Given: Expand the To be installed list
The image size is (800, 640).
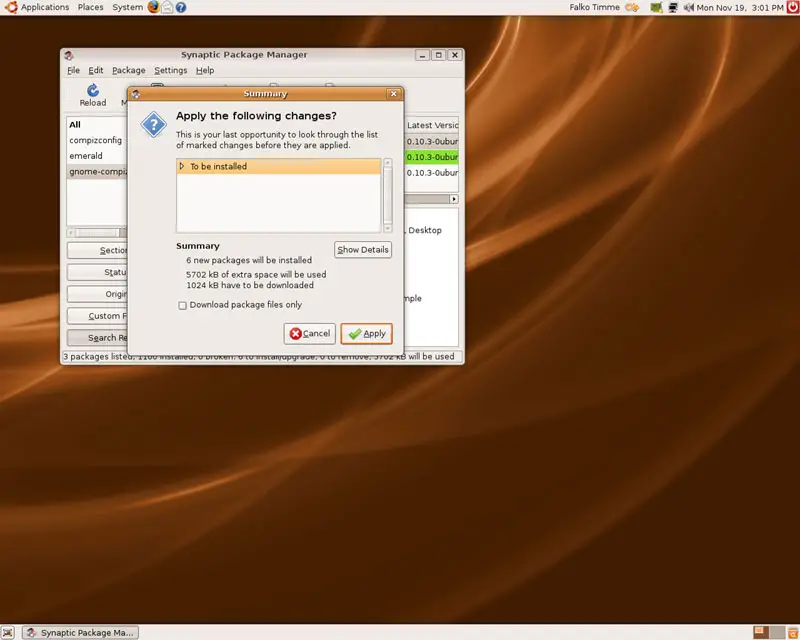Looking at the screenshot, I should (182, 167).
